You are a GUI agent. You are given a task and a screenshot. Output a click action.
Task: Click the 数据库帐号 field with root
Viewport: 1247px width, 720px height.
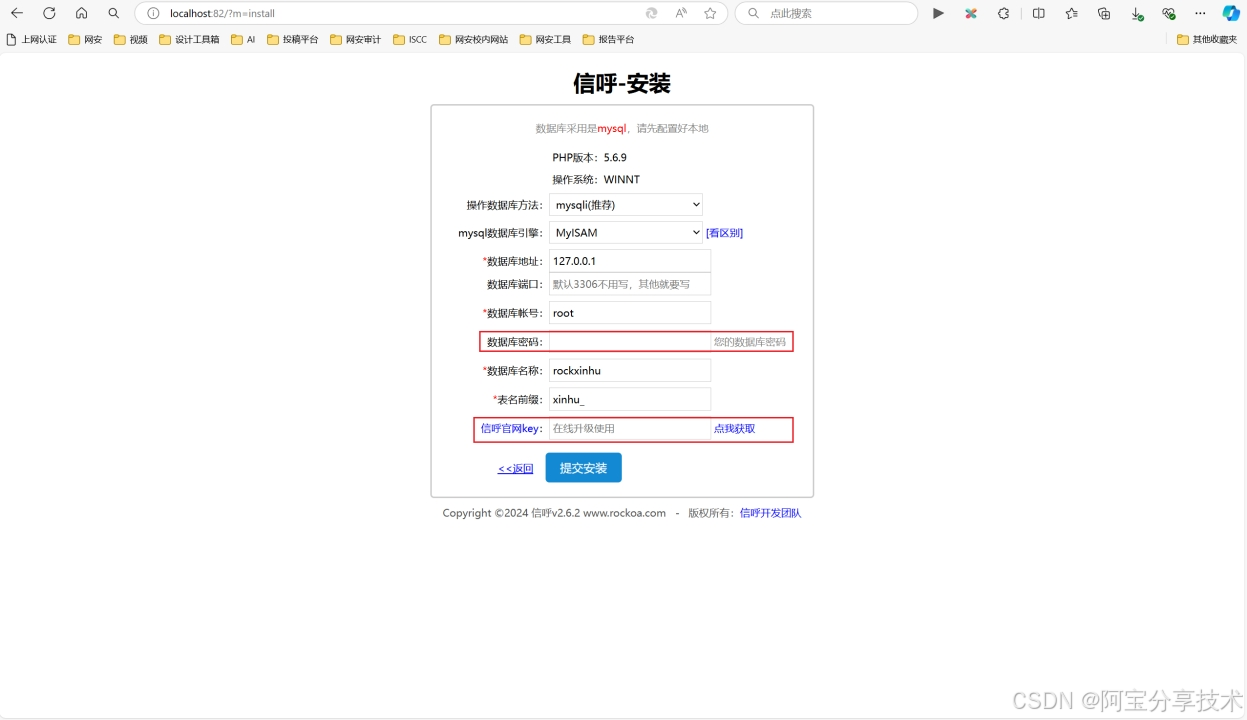click(x=630, y=313)
